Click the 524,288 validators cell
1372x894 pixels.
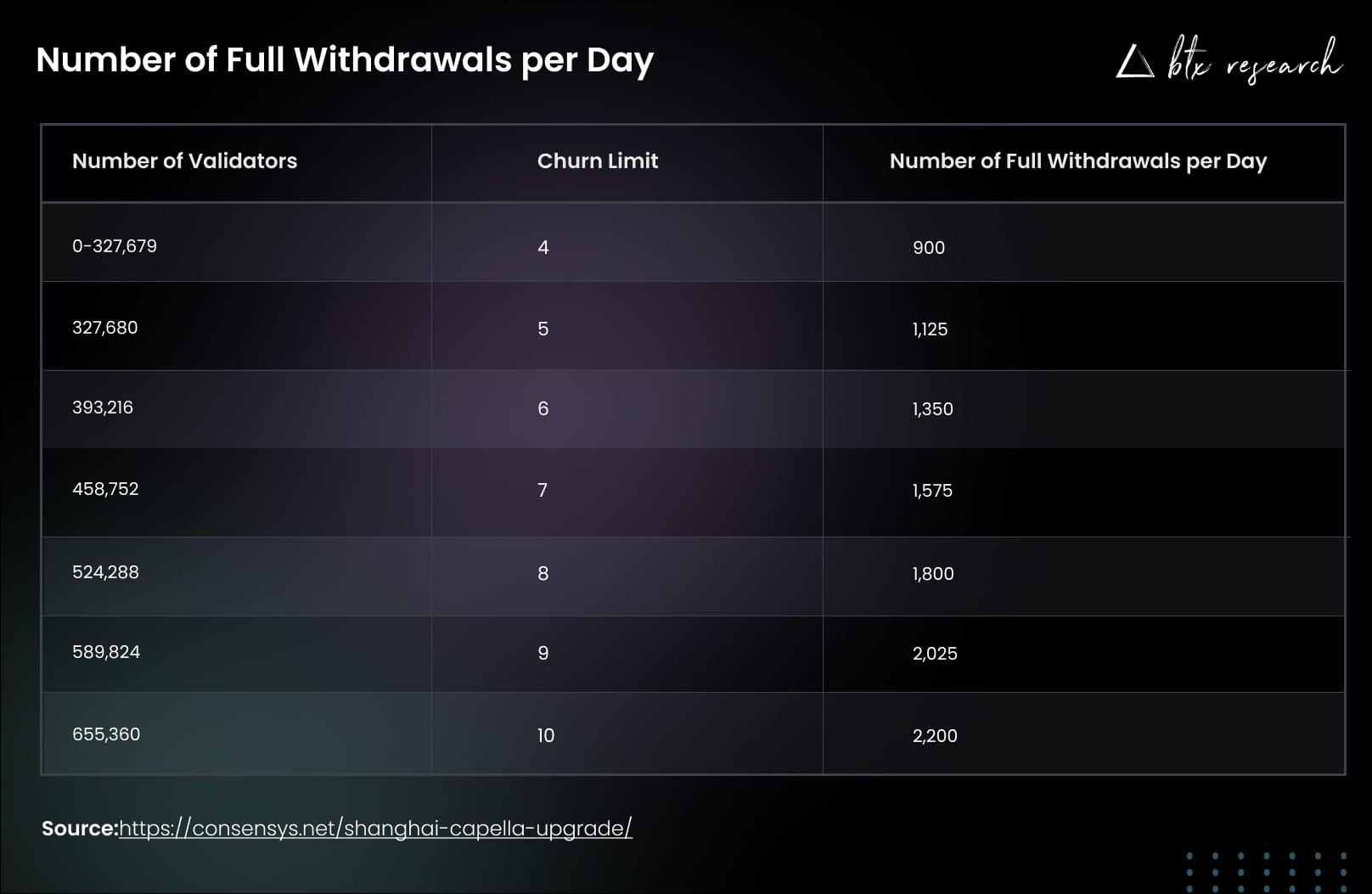(x=105, y=572)
